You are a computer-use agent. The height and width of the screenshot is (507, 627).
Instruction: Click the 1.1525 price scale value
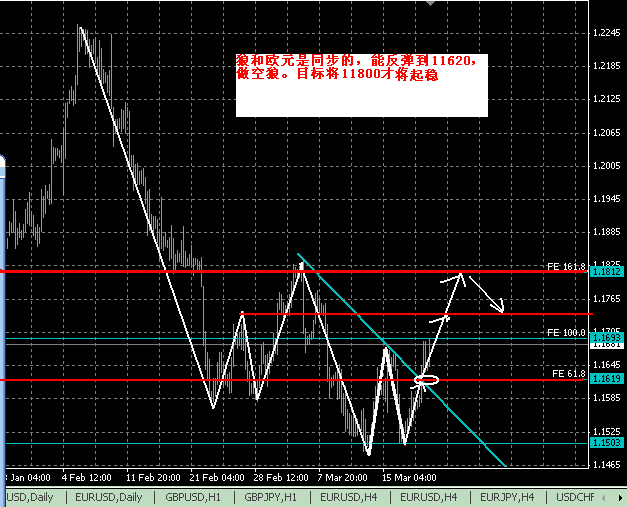click(x=607, y=431)
